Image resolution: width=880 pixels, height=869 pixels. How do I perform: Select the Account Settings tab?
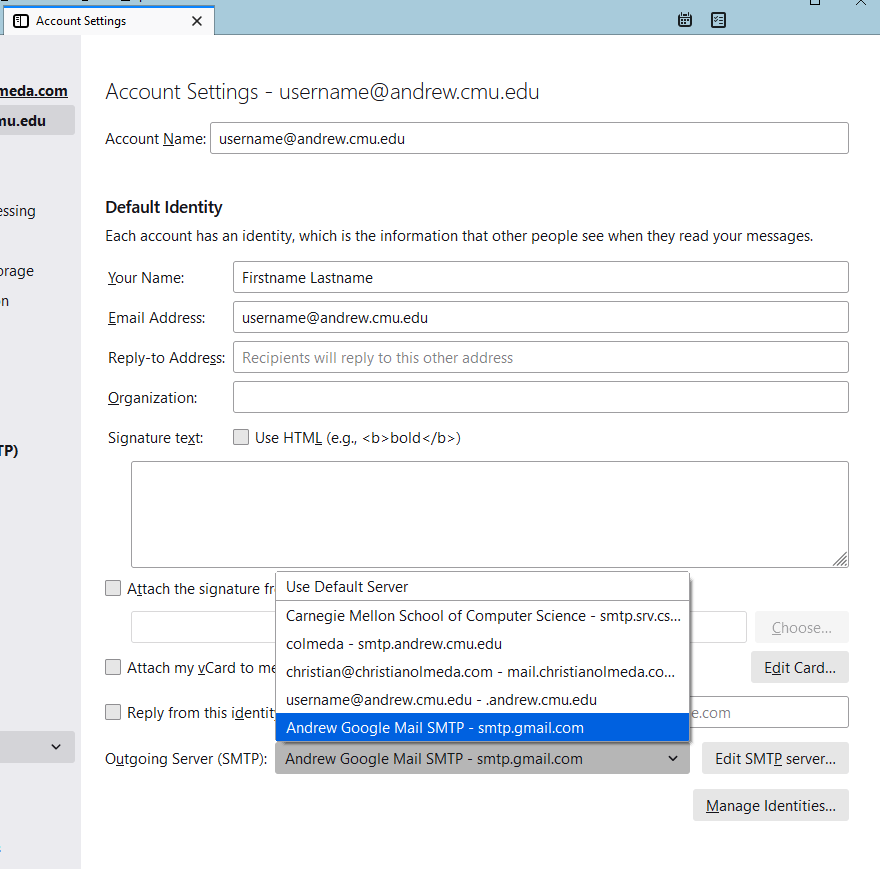pos(108,21)
